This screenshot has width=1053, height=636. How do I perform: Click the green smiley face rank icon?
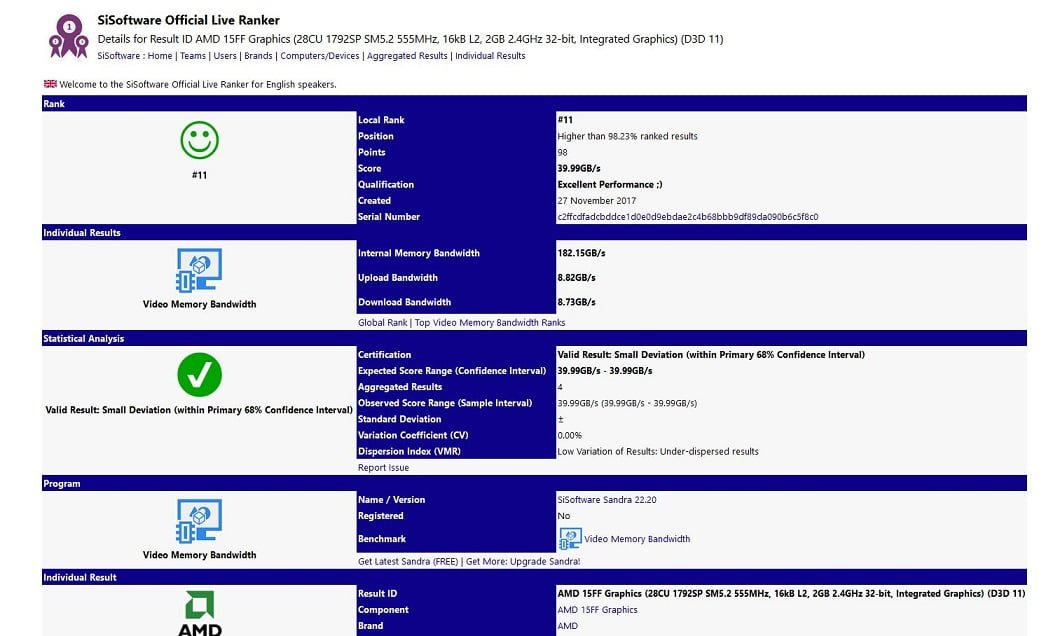(199, 140)
